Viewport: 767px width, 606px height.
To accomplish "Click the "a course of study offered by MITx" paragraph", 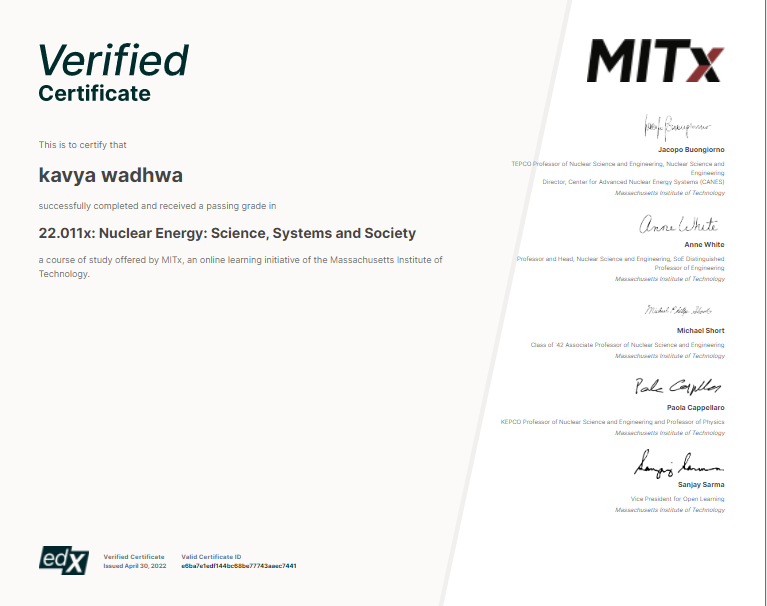I will point(241,267).
